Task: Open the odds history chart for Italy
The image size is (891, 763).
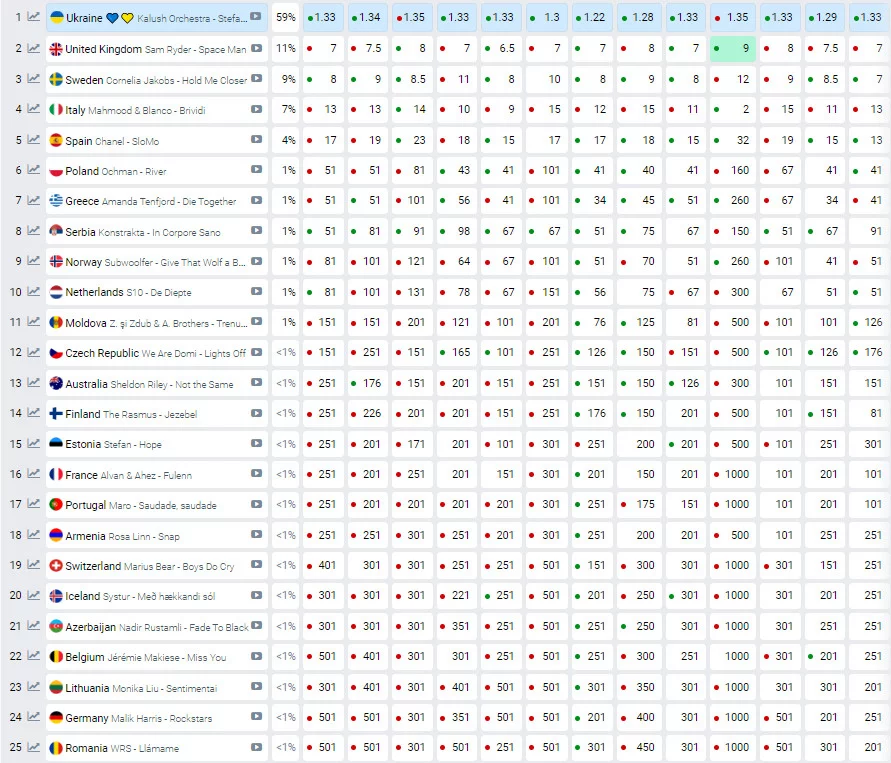Action: pyautogui.click(x=34, y=109)
